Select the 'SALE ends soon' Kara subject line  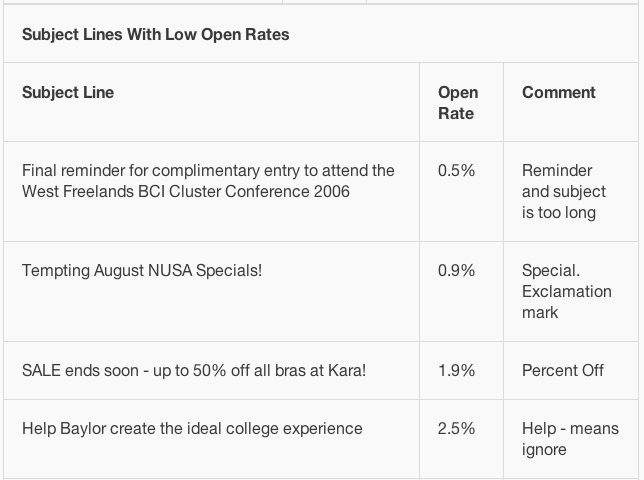coord(194,371)
